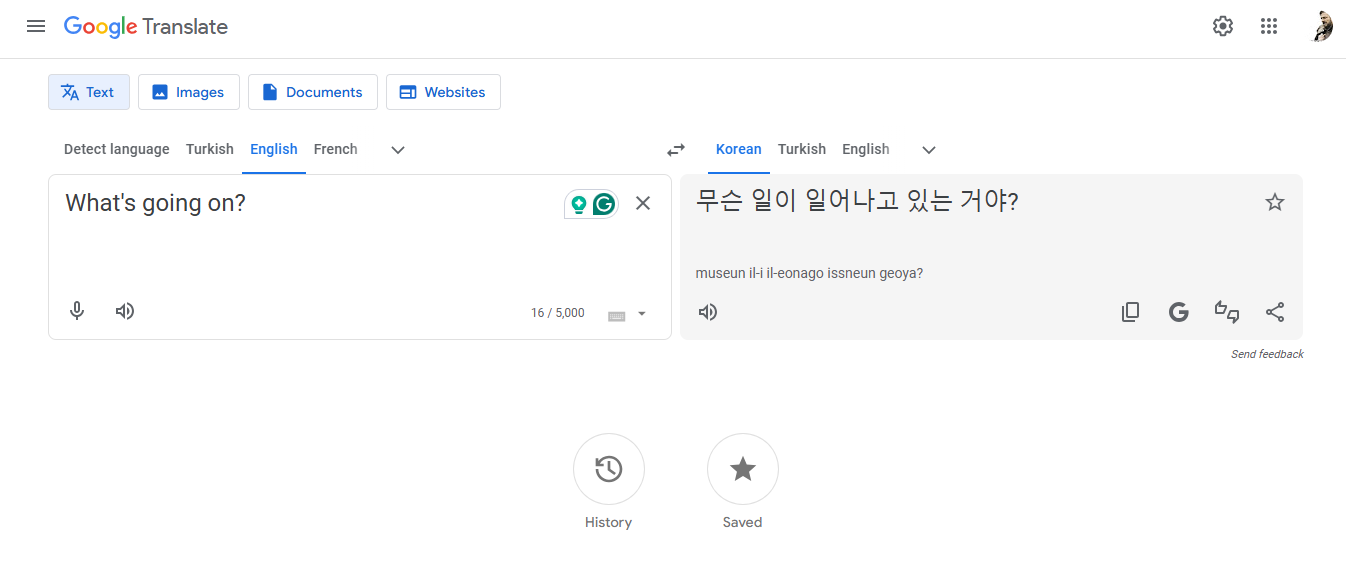This screenshot has height=587, width=1346.
Task: Clear the source text with X
Action: pos(642,202)
